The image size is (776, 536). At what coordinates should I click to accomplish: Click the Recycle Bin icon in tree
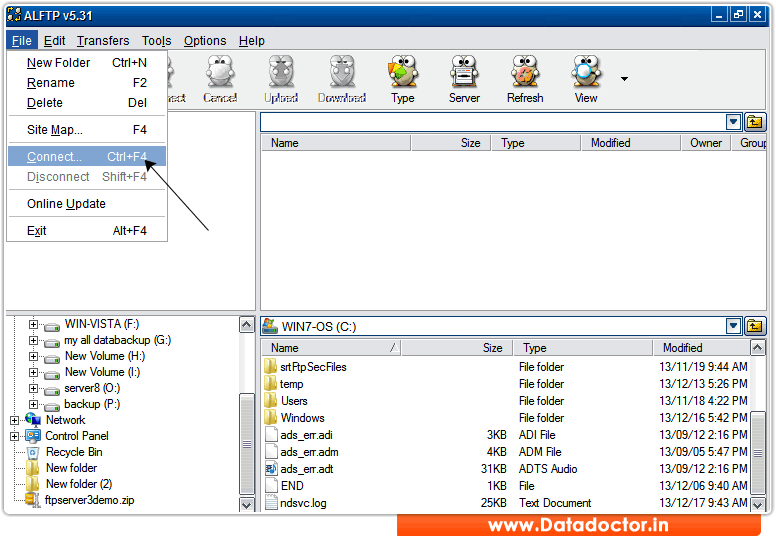(x=33, y=452)
